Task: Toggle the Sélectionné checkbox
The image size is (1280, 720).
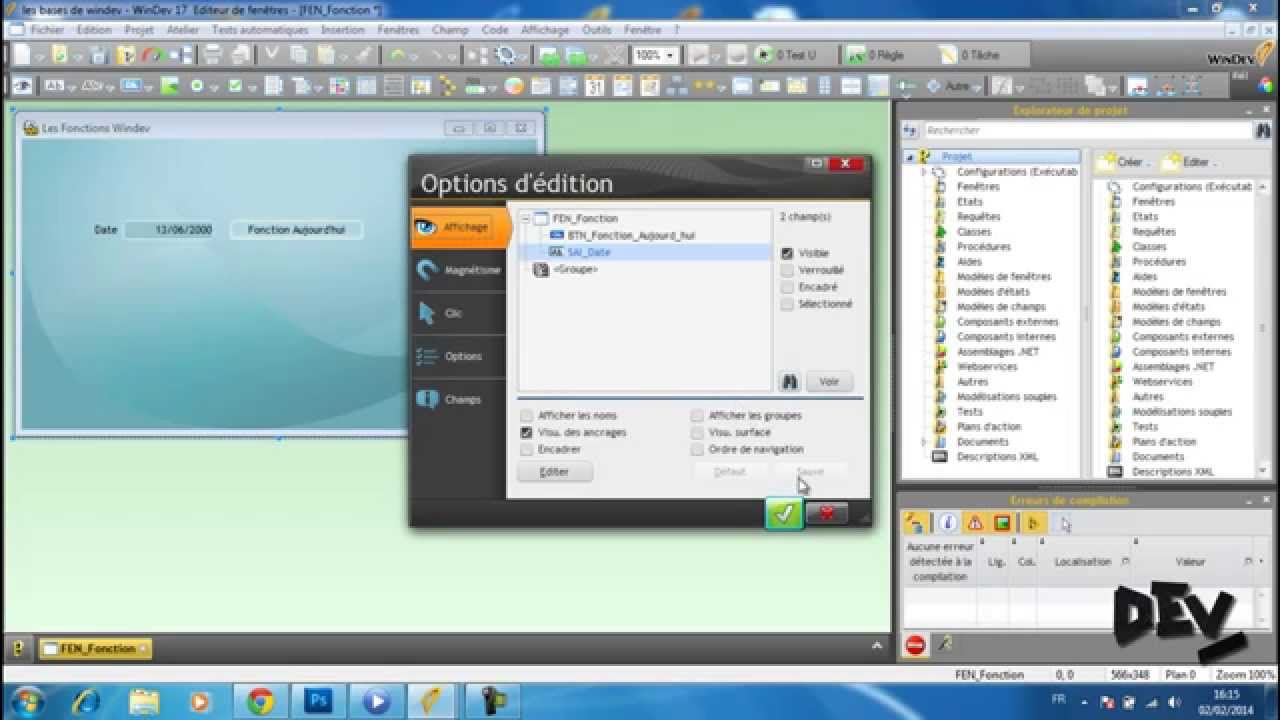Action: [x=787, y=304]
